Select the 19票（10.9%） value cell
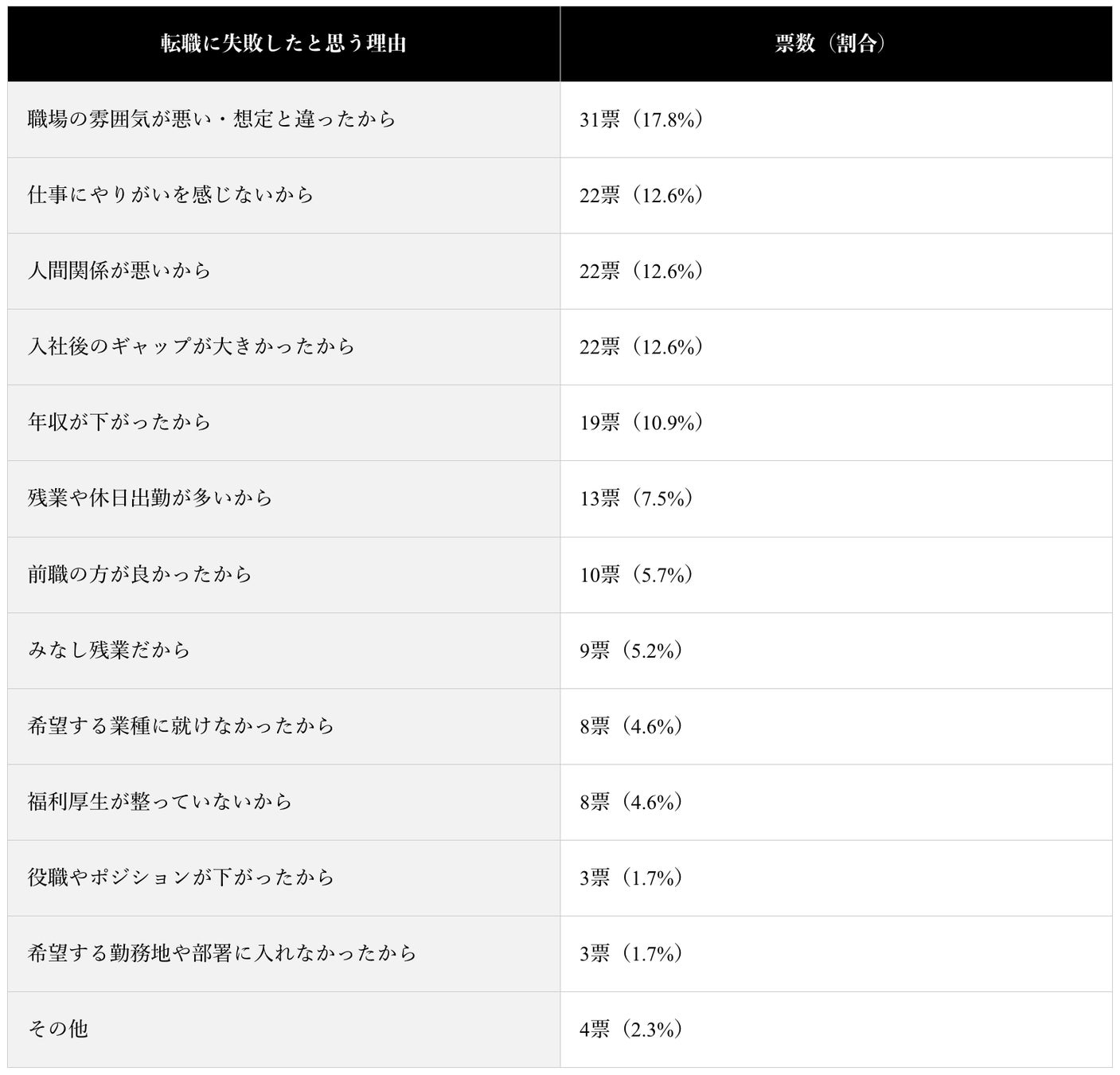1120x1075 pixels. (642, 422)
